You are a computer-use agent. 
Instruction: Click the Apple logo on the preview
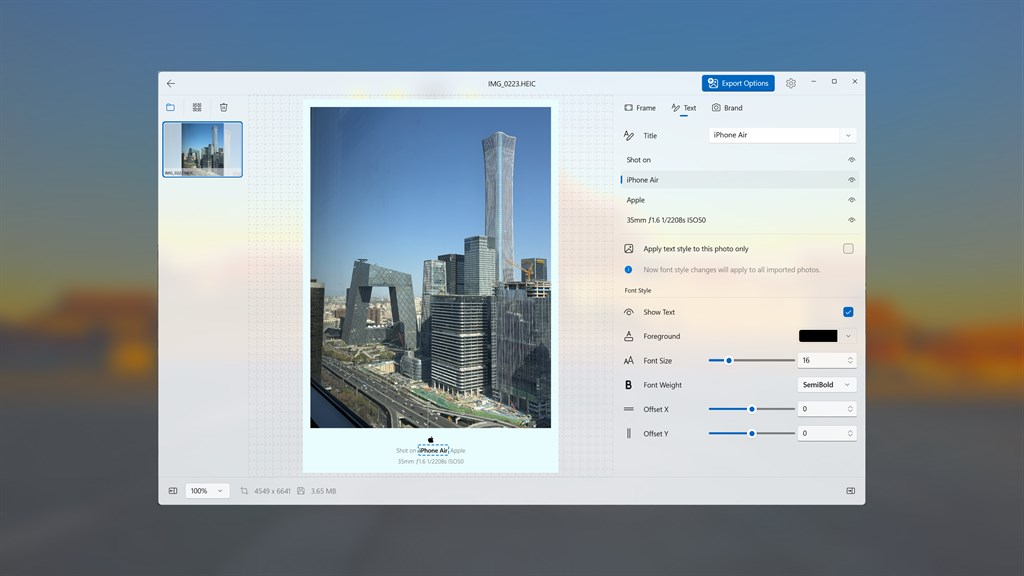(x=430, y=440)
